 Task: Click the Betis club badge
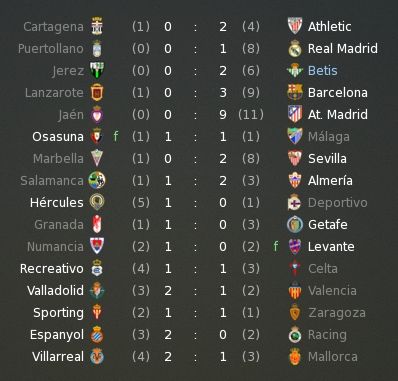pos(295,70)
